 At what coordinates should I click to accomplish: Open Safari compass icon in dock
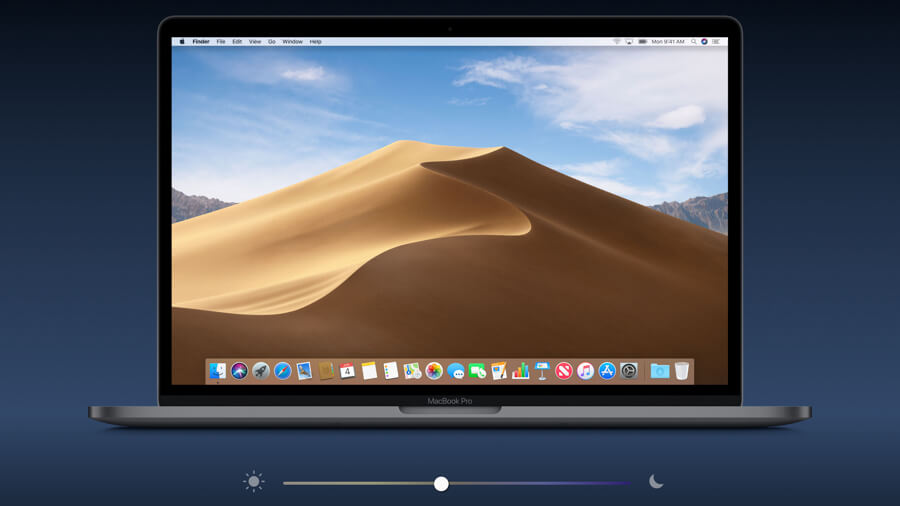coord(283,371)
